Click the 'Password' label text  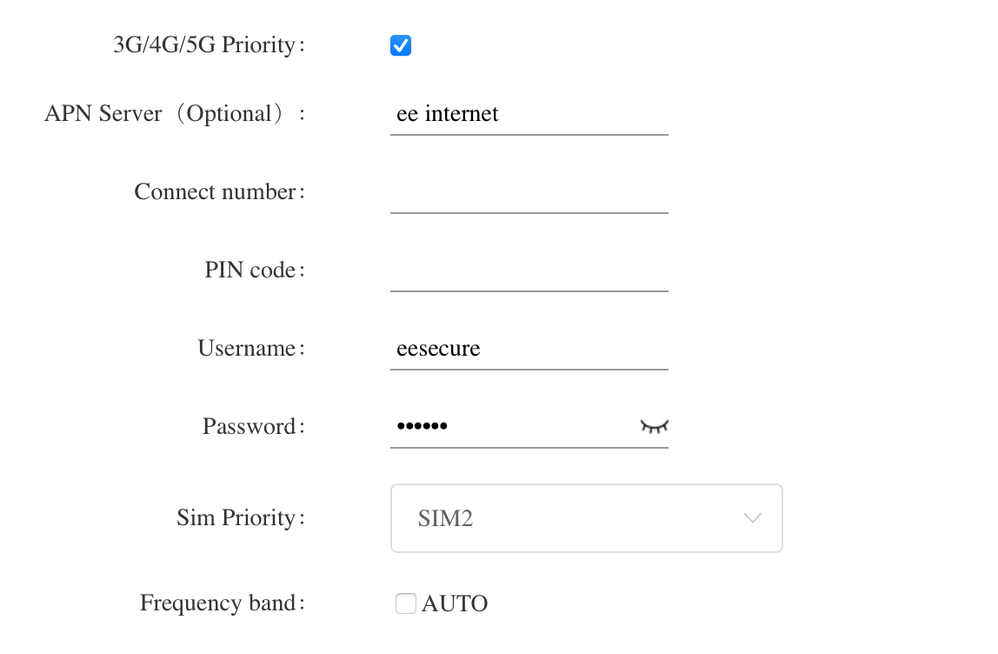252,427
